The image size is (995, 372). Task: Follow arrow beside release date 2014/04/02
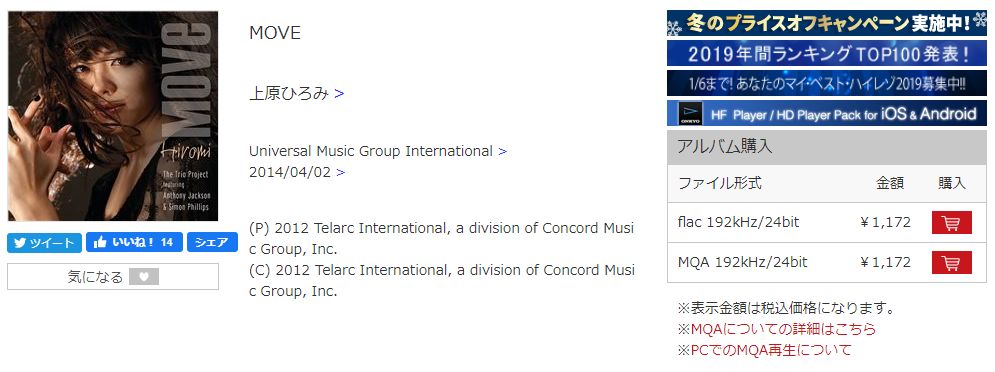pos(341,173)
